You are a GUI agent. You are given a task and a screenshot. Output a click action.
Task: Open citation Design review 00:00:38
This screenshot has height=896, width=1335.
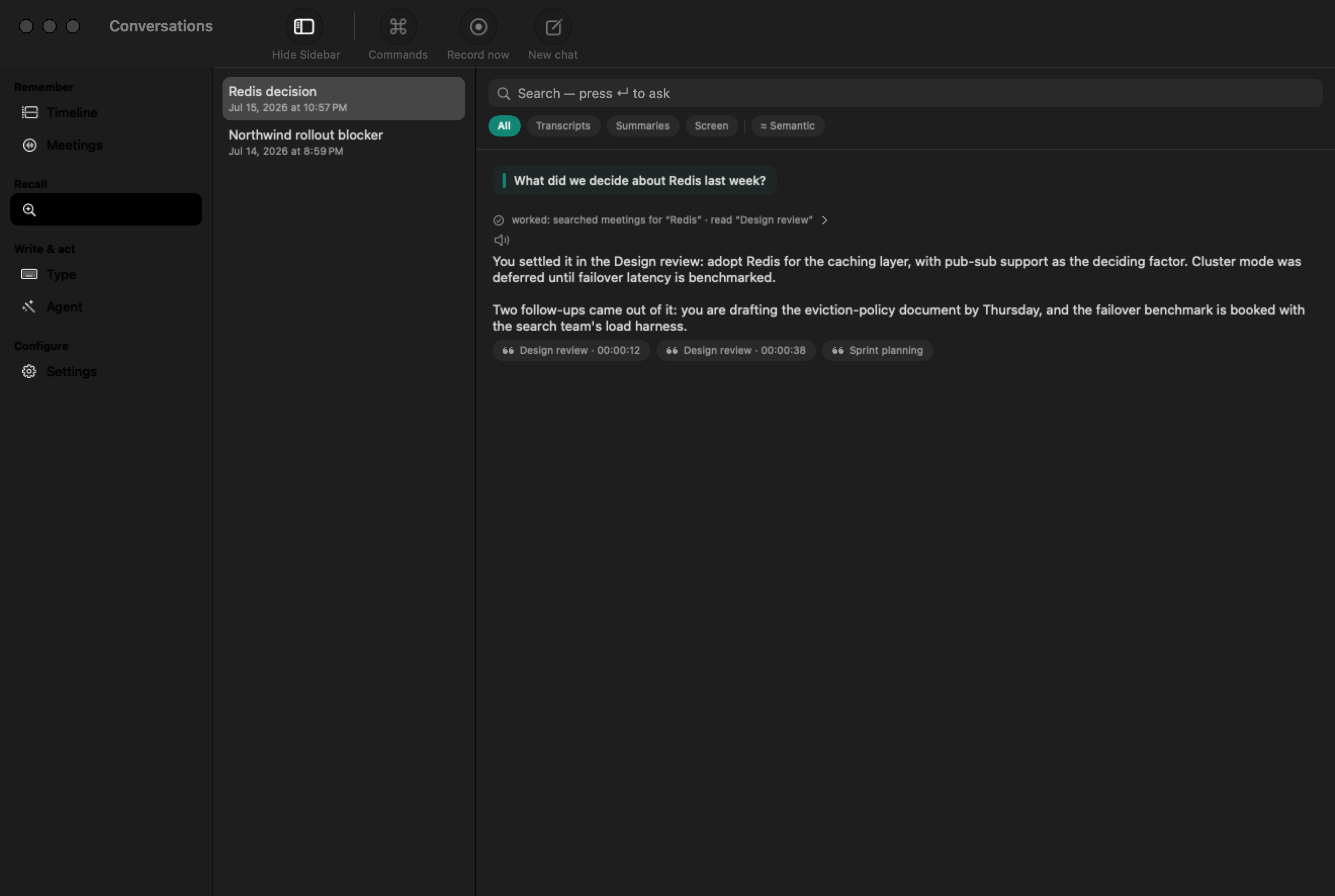pyautogui.click(x=735, y=350)
